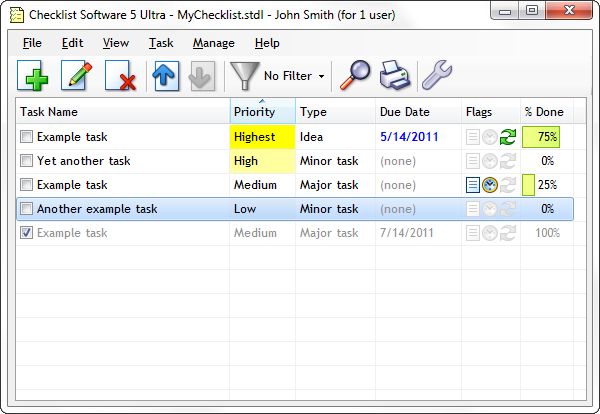Screen dimensions: 600x414
Task: Click the Low priority cell
Action: coord(245,209)
